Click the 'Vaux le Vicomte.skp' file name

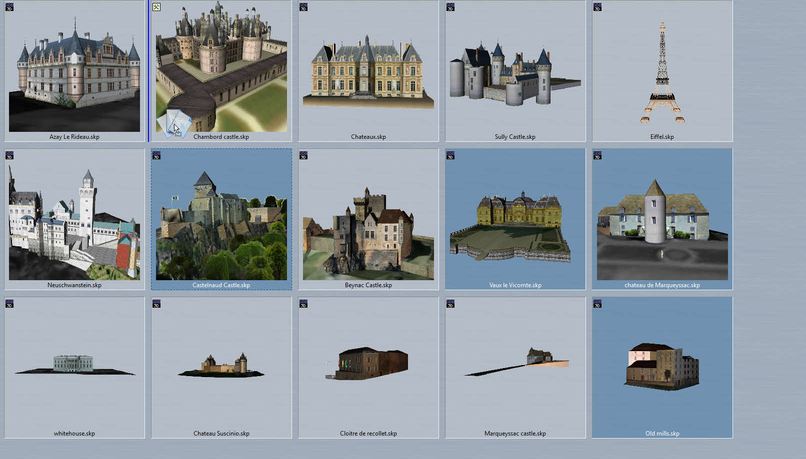click(516, 285)
